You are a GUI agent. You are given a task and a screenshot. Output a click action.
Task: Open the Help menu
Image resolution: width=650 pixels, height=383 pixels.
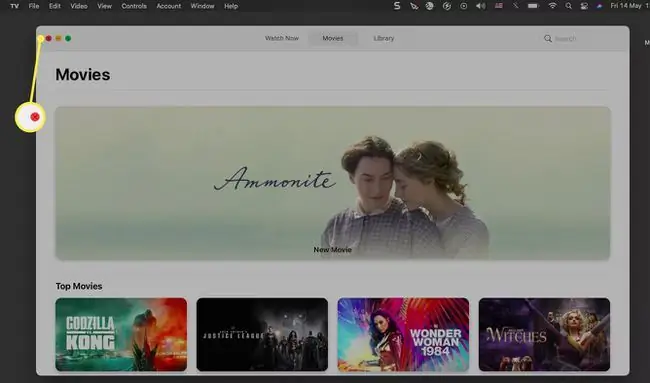coord(231,6)
